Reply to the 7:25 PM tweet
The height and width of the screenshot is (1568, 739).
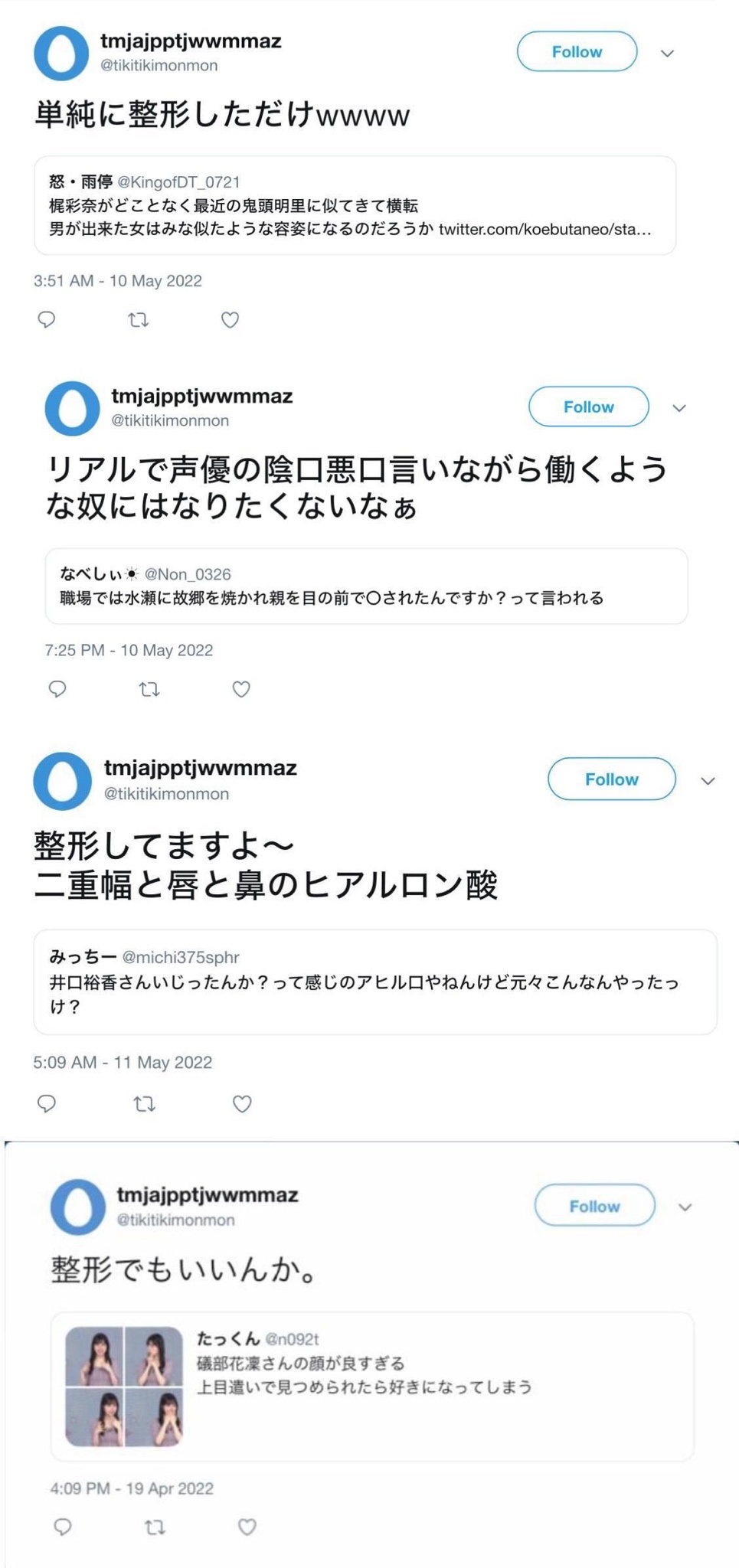[x=57, y=689]
